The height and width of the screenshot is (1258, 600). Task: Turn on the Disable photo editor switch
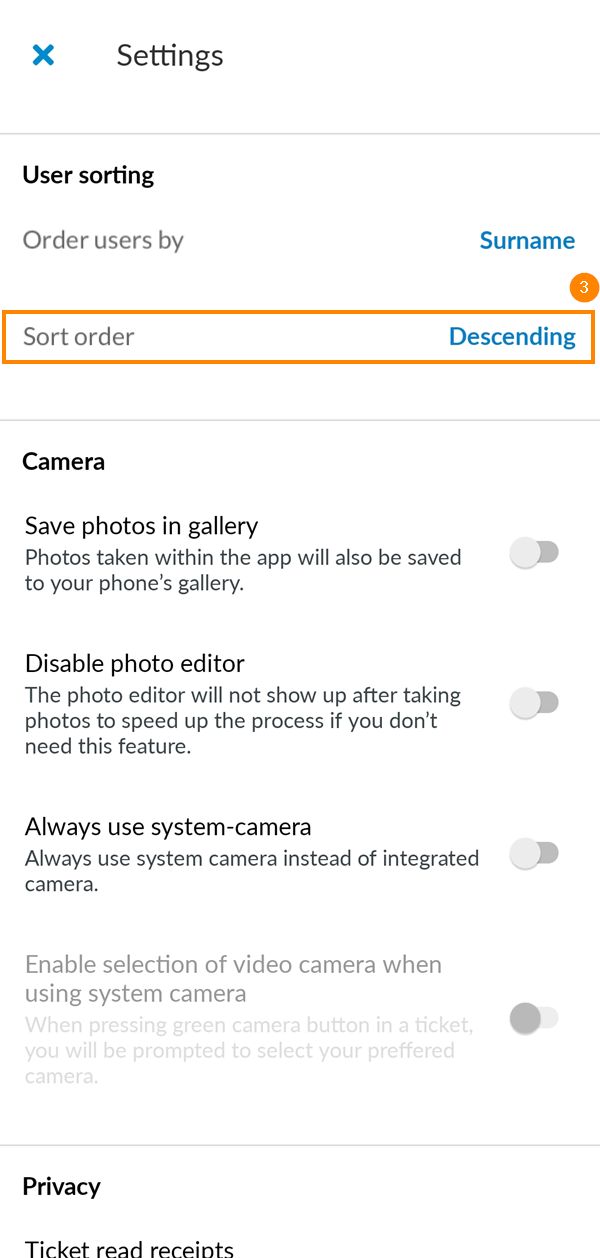coord(535,703)
